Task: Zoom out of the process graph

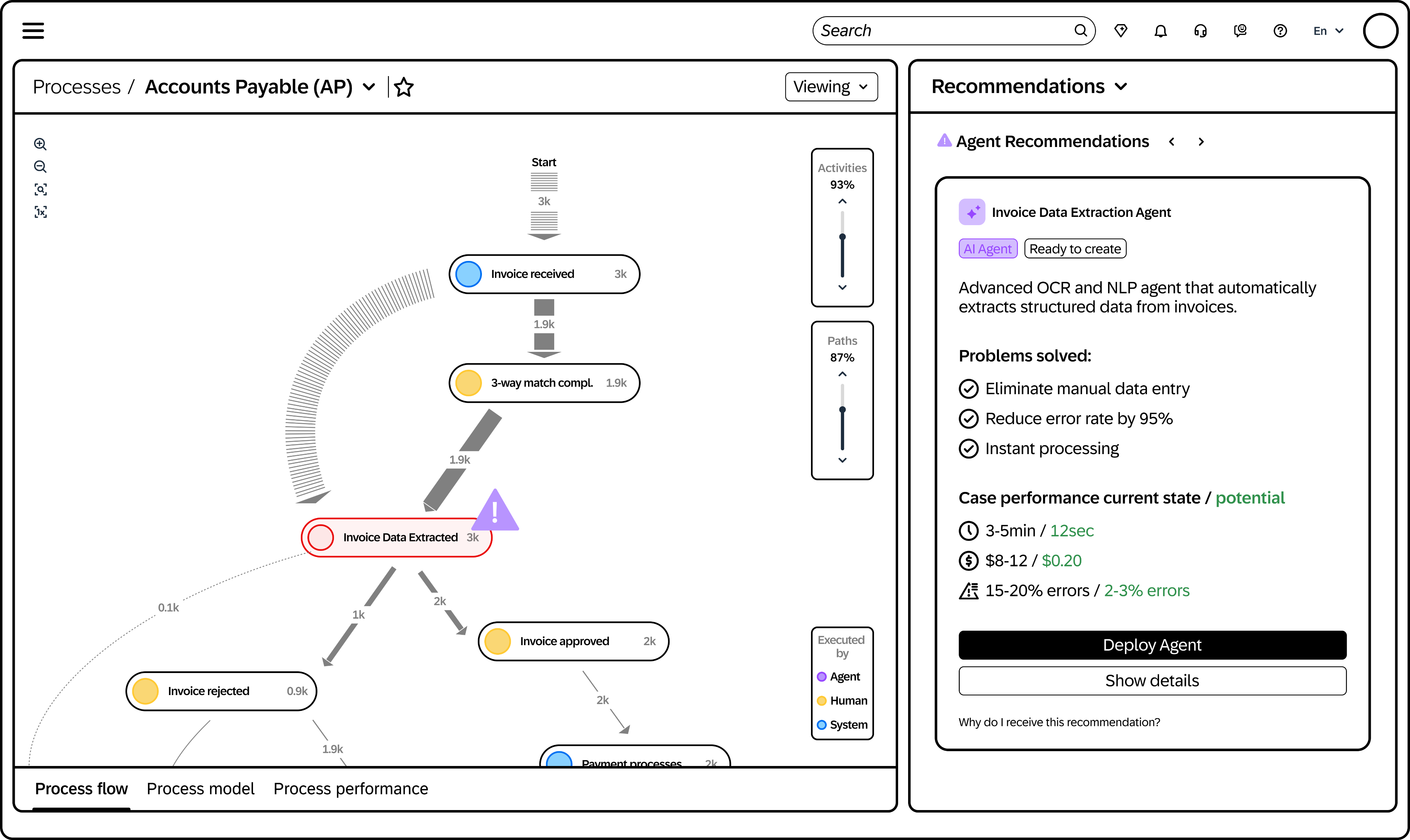Action: [40, 166]
